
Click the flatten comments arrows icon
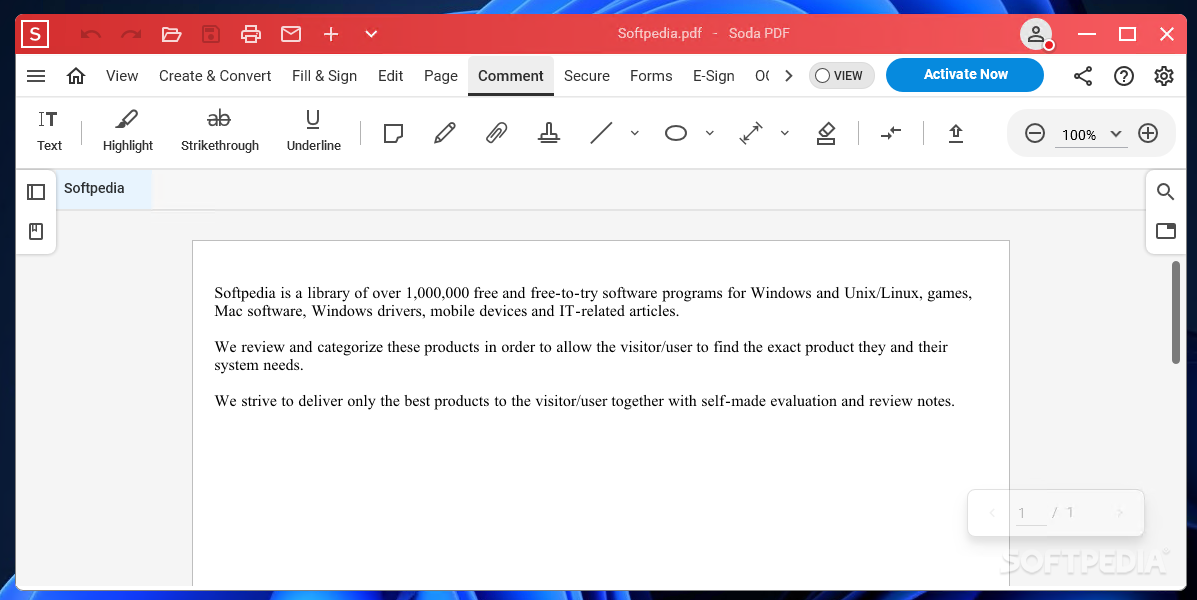891,134
